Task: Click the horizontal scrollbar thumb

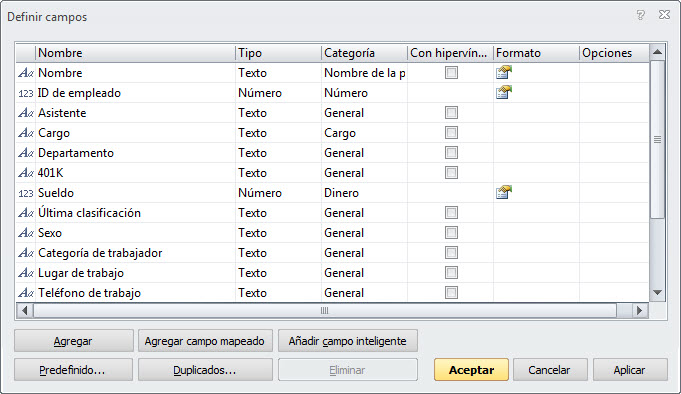Action: point(325,311)
